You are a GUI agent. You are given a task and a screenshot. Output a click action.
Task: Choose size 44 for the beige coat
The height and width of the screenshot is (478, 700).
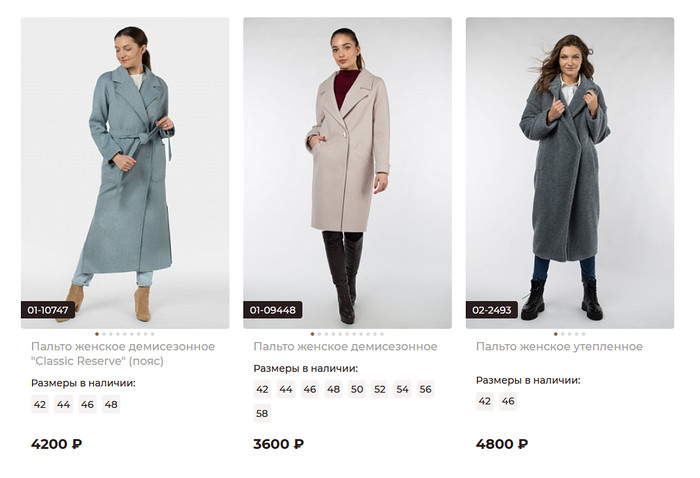click(286, 389)
